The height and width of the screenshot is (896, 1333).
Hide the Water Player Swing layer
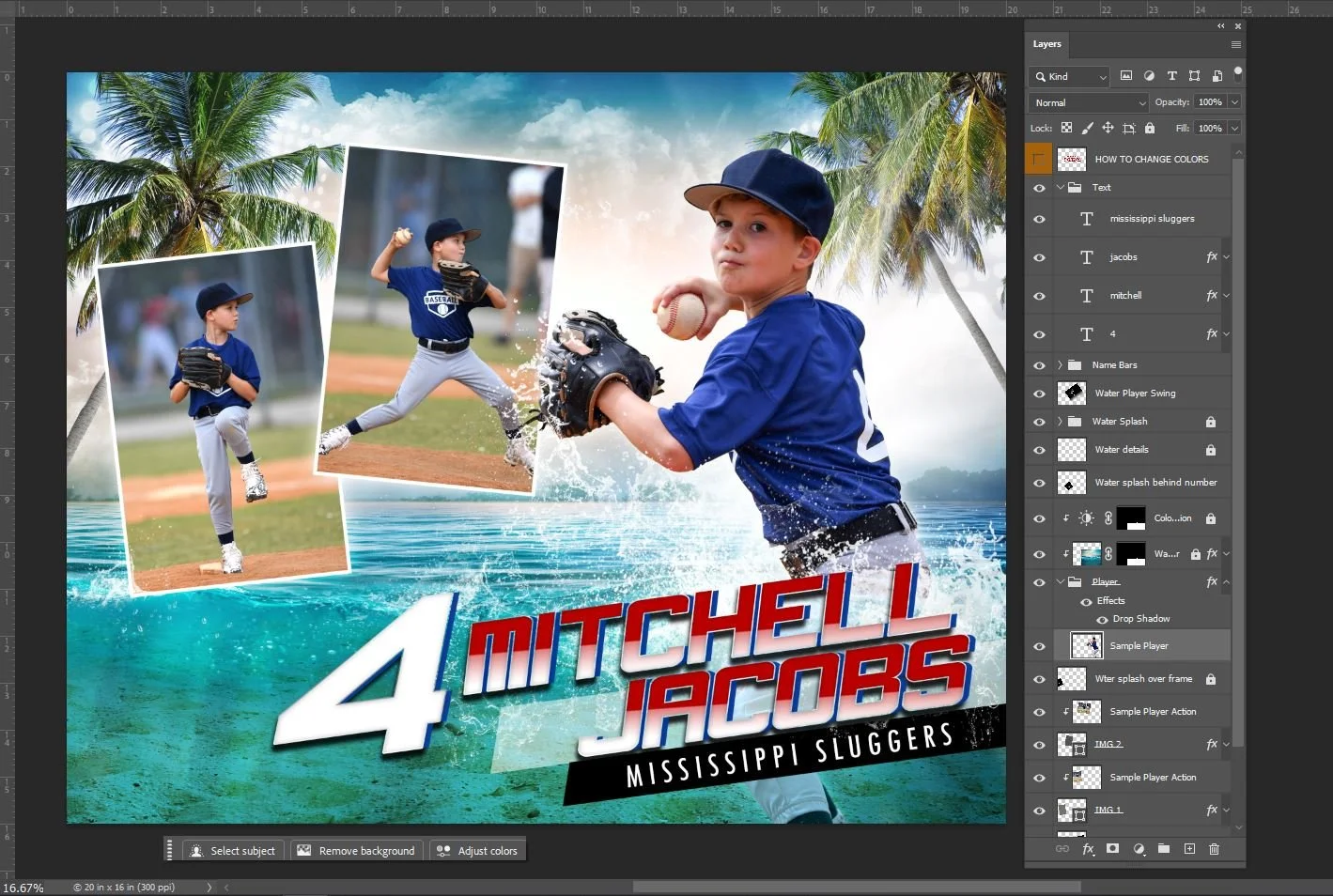pyautogui.click(x=1039, y=394)
